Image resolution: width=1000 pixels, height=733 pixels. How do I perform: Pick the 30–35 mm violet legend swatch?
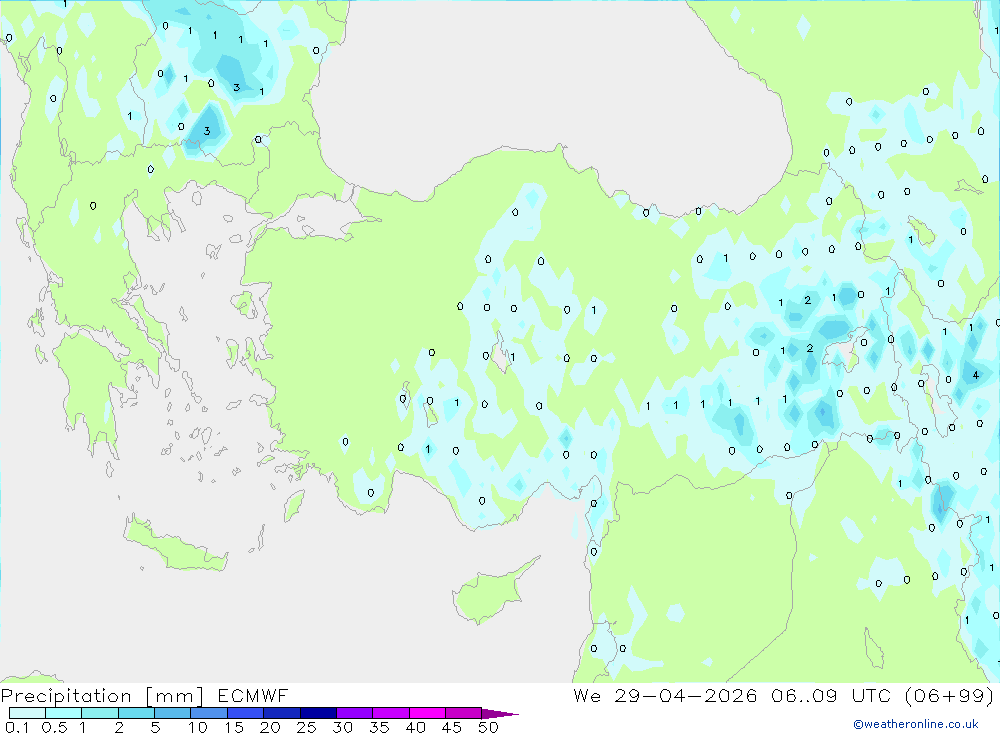(x=354, y=713)
